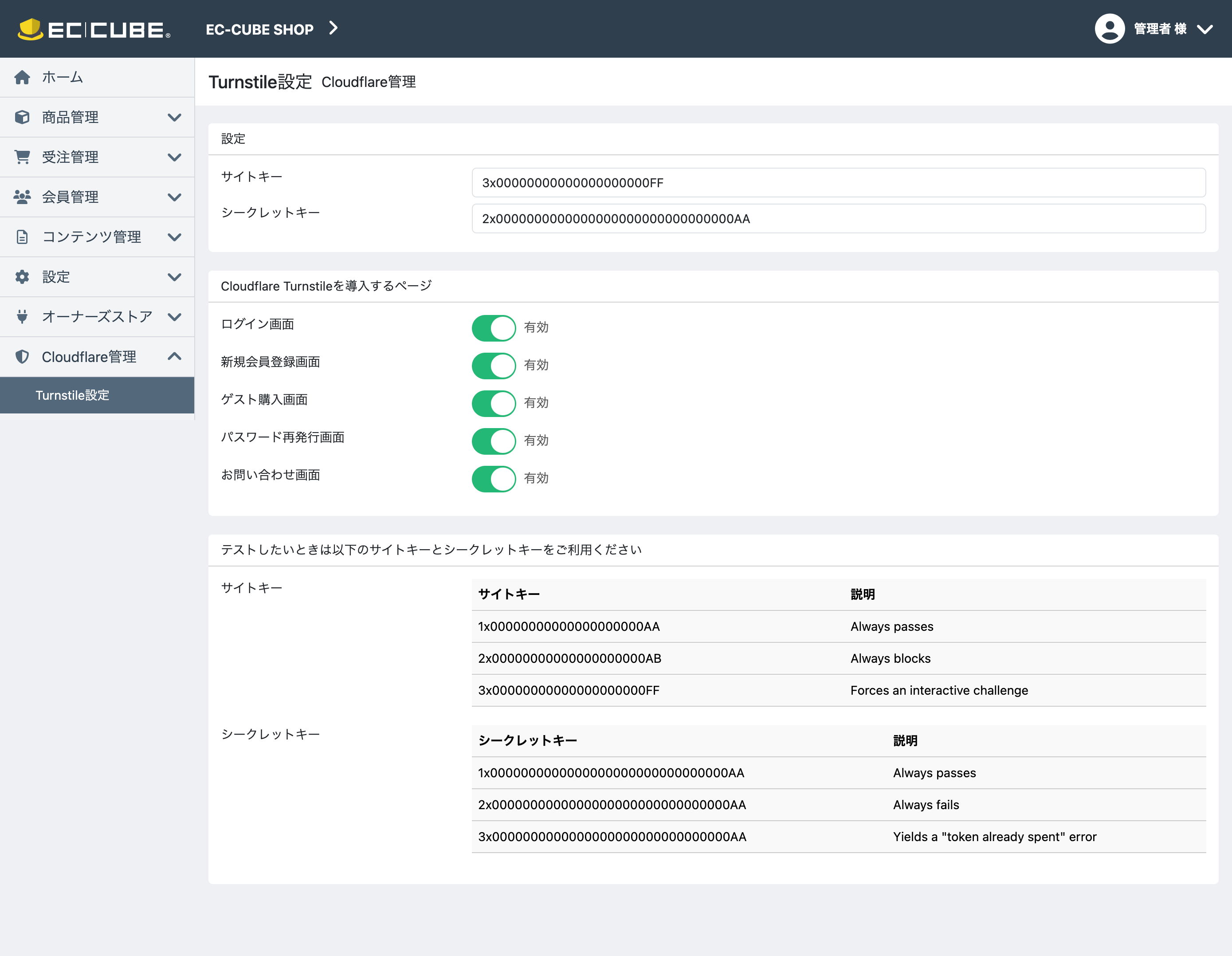1232x956 pixels.
Task: Expand オーナーズストア chevron
Action: click(x=175, y=317)
